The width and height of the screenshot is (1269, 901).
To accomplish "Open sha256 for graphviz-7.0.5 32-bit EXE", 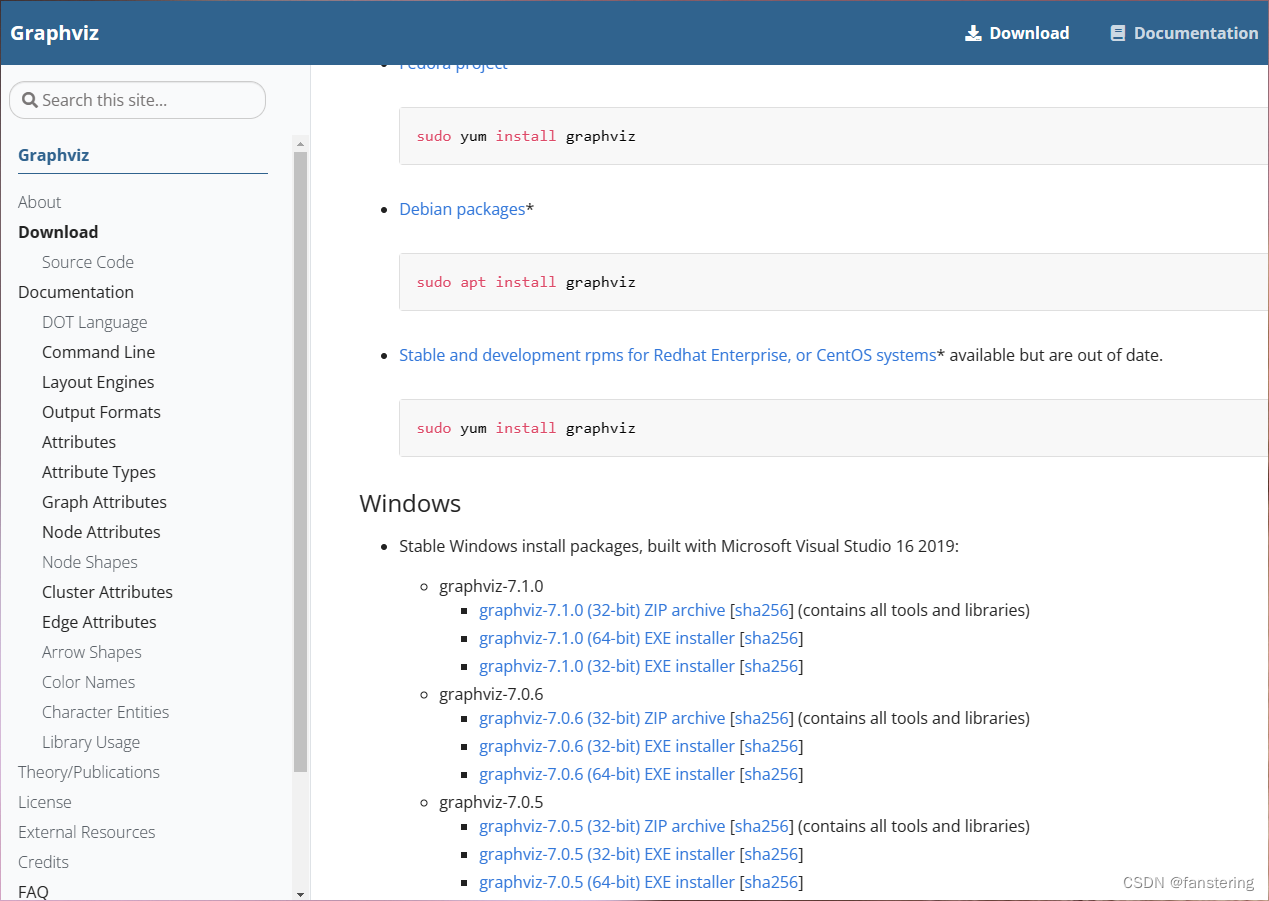I will 772,854.
